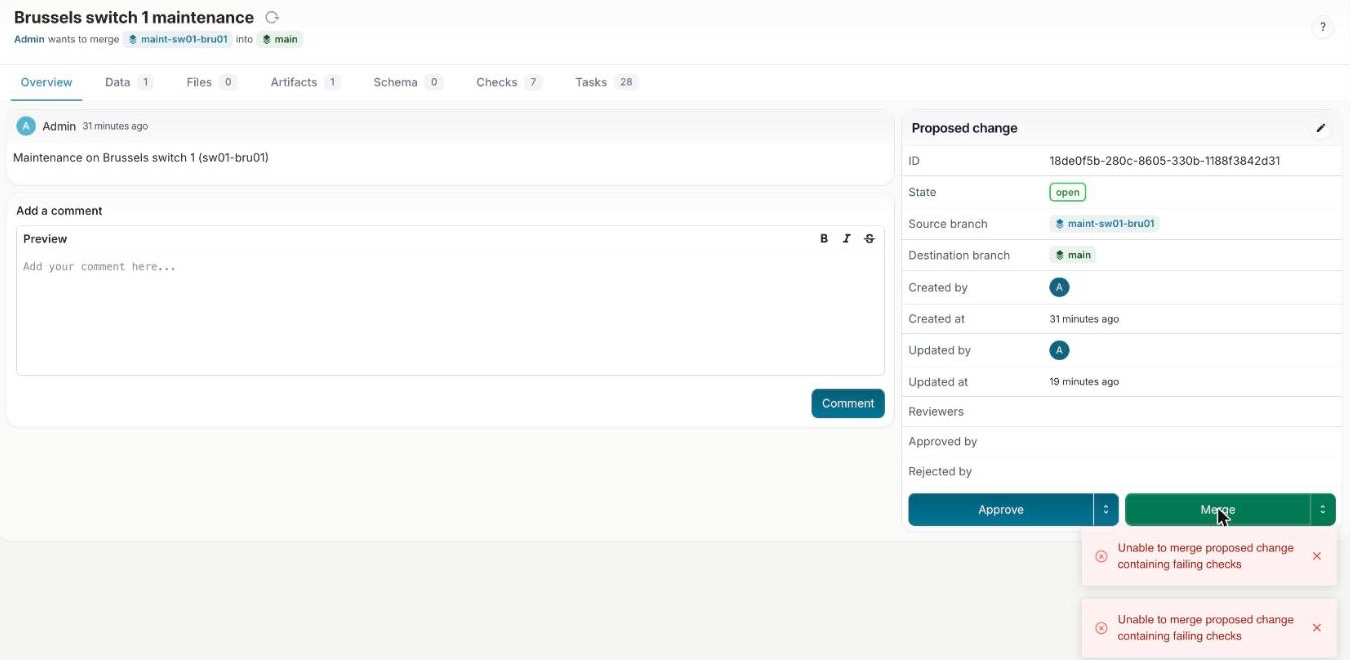Click the Preview label in comment editor
Screen dimensions: 1350x660
coord(45,239)
